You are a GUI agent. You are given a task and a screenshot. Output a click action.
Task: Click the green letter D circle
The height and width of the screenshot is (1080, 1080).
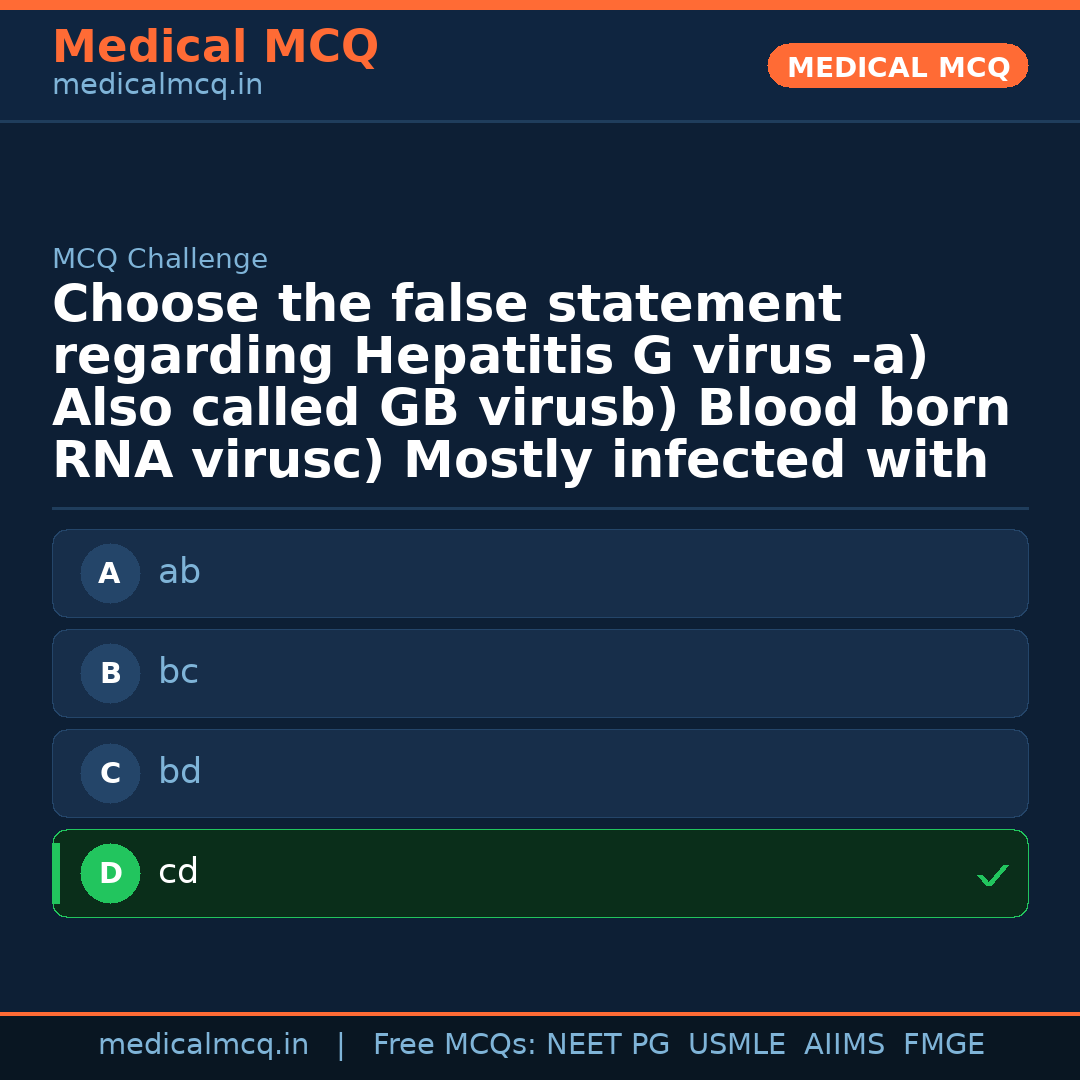[110, 873]
